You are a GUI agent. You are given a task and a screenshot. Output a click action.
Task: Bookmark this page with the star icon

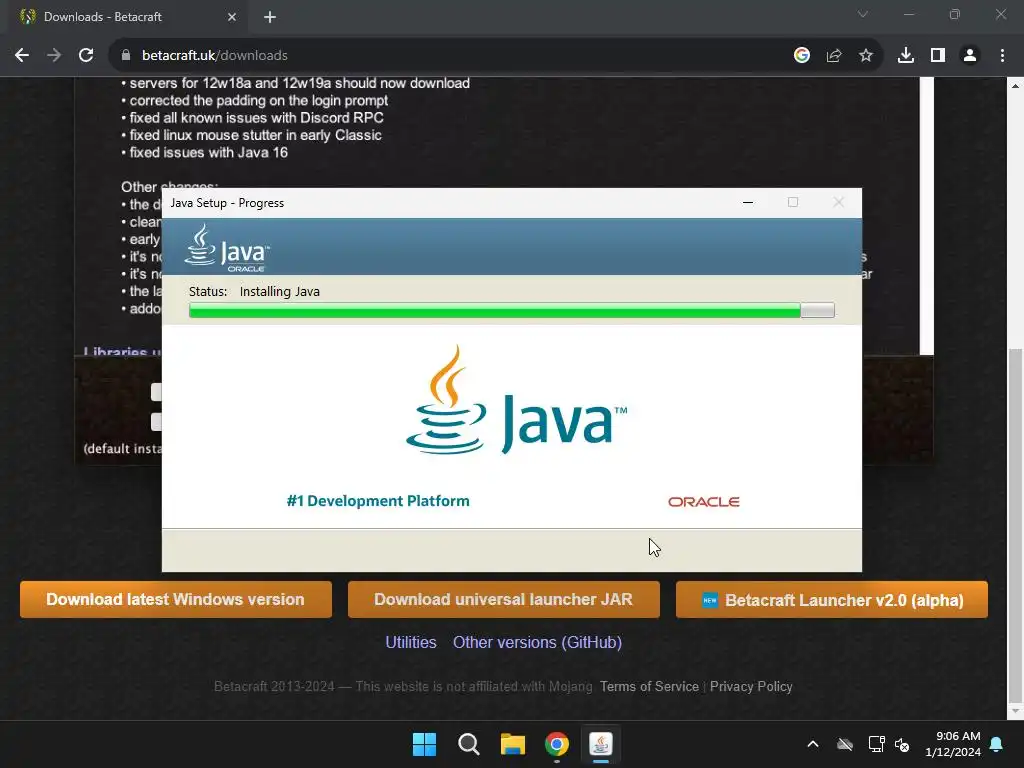[x=866, y=56]
